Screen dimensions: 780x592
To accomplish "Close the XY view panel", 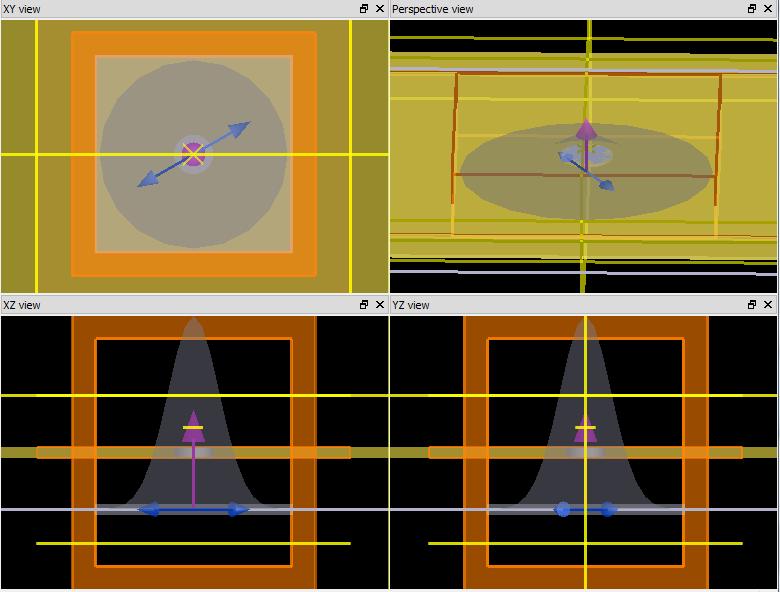I will tap(380, 9).
